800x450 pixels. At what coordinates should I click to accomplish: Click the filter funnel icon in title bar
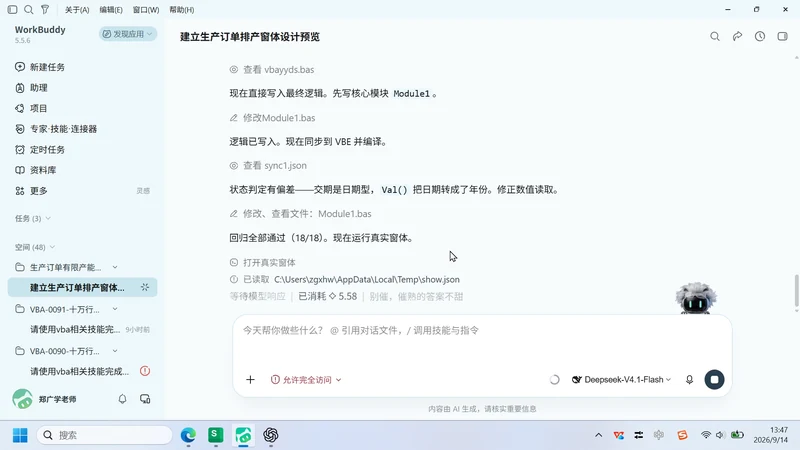pos(45,9)
